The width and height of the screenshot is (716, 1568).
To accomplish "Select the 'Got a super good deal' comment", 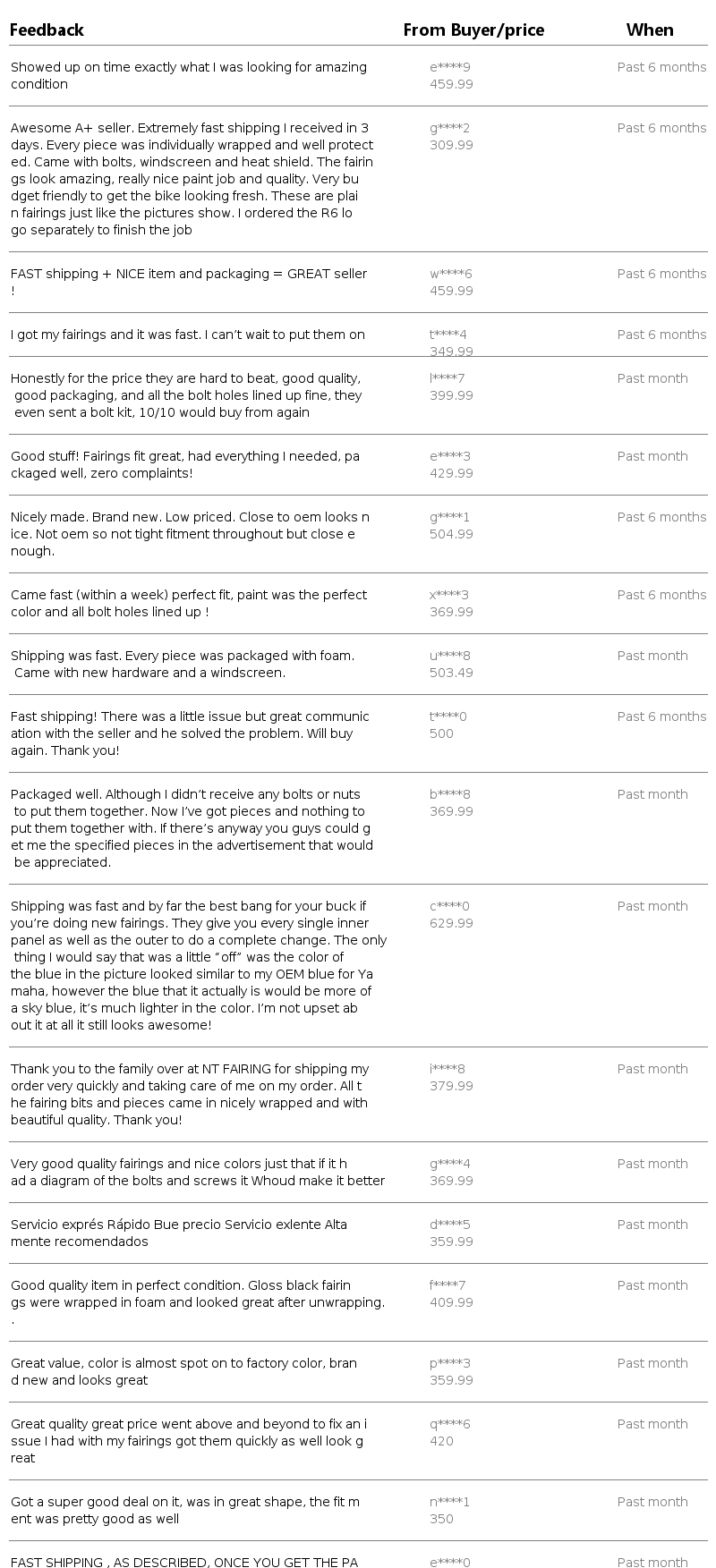I will pos(185,1510).
